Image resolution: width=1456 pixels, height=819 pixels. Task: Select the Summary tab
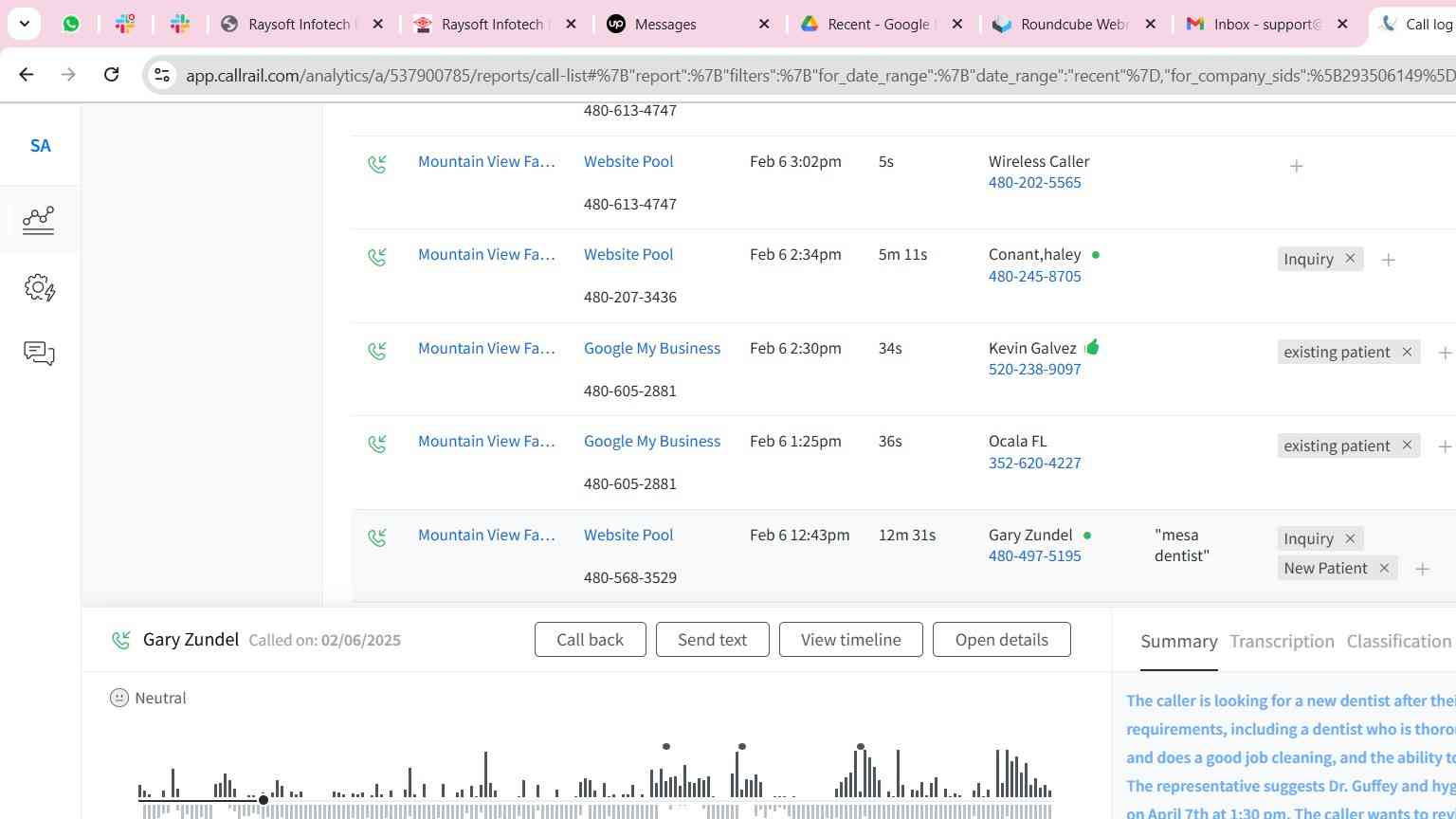(x=1178, y=642)
